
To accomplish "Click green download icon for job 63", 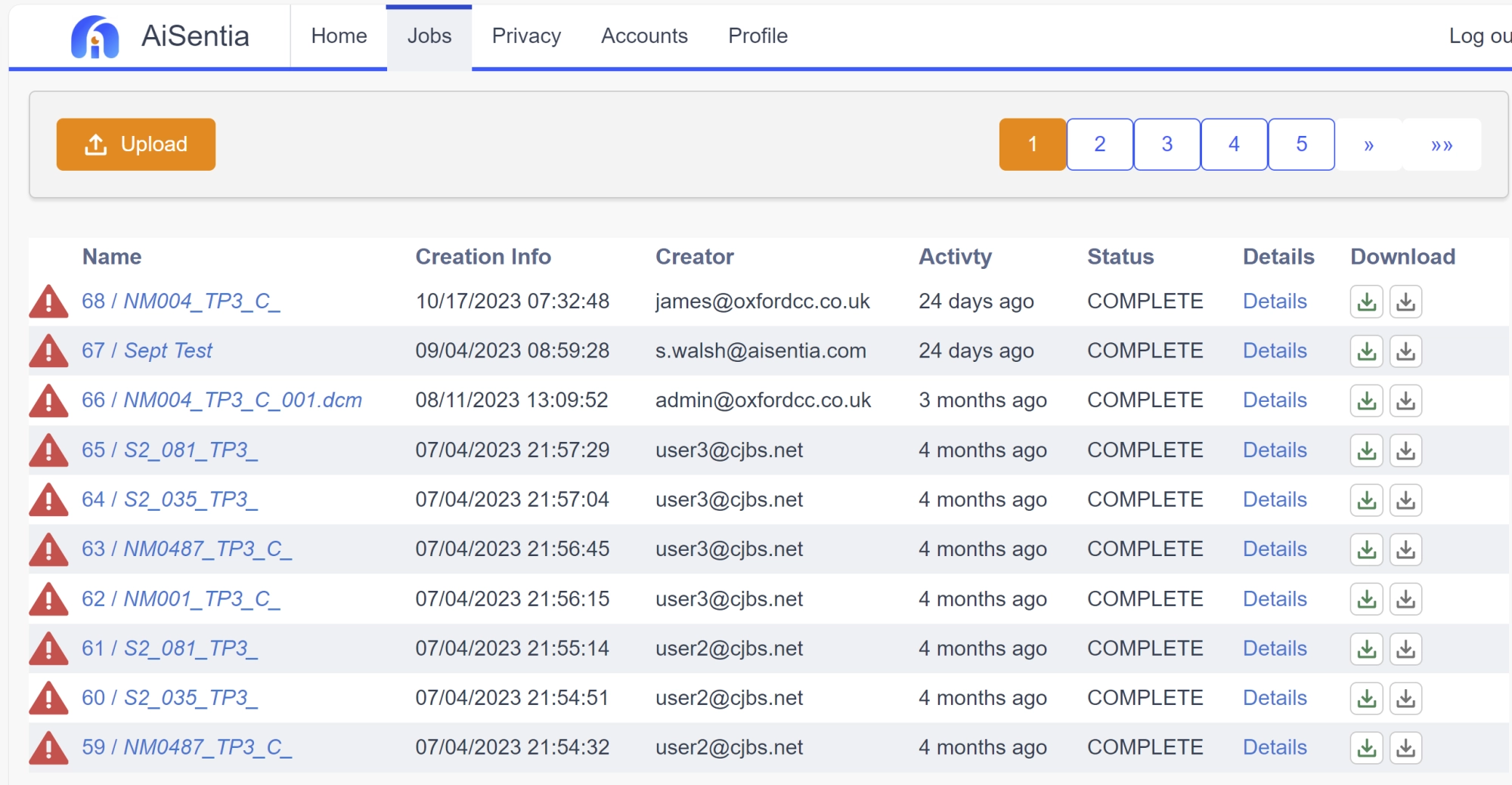I will tap(1366, 549).
